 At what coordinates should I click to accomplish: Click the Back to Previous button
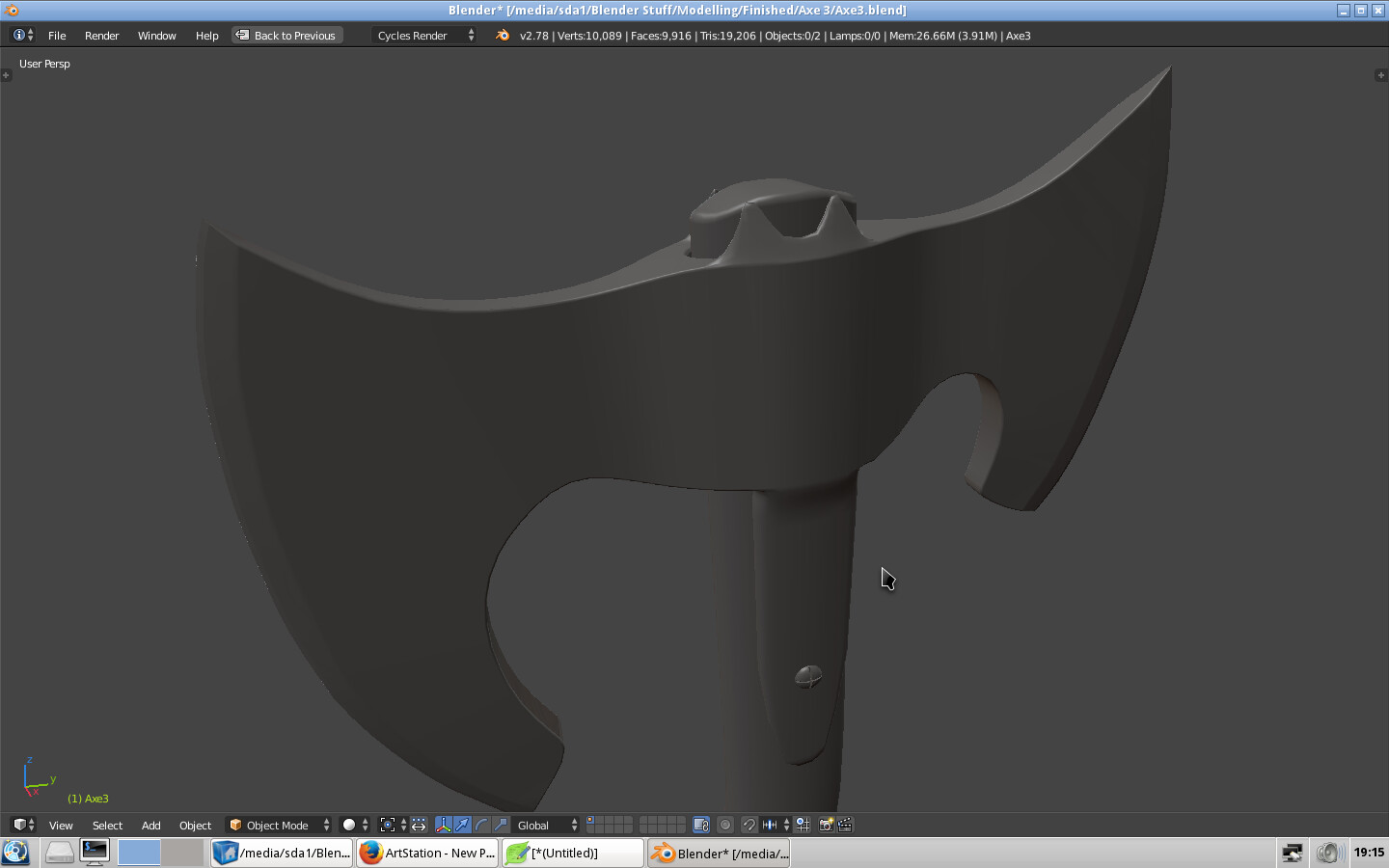point(286,36)
